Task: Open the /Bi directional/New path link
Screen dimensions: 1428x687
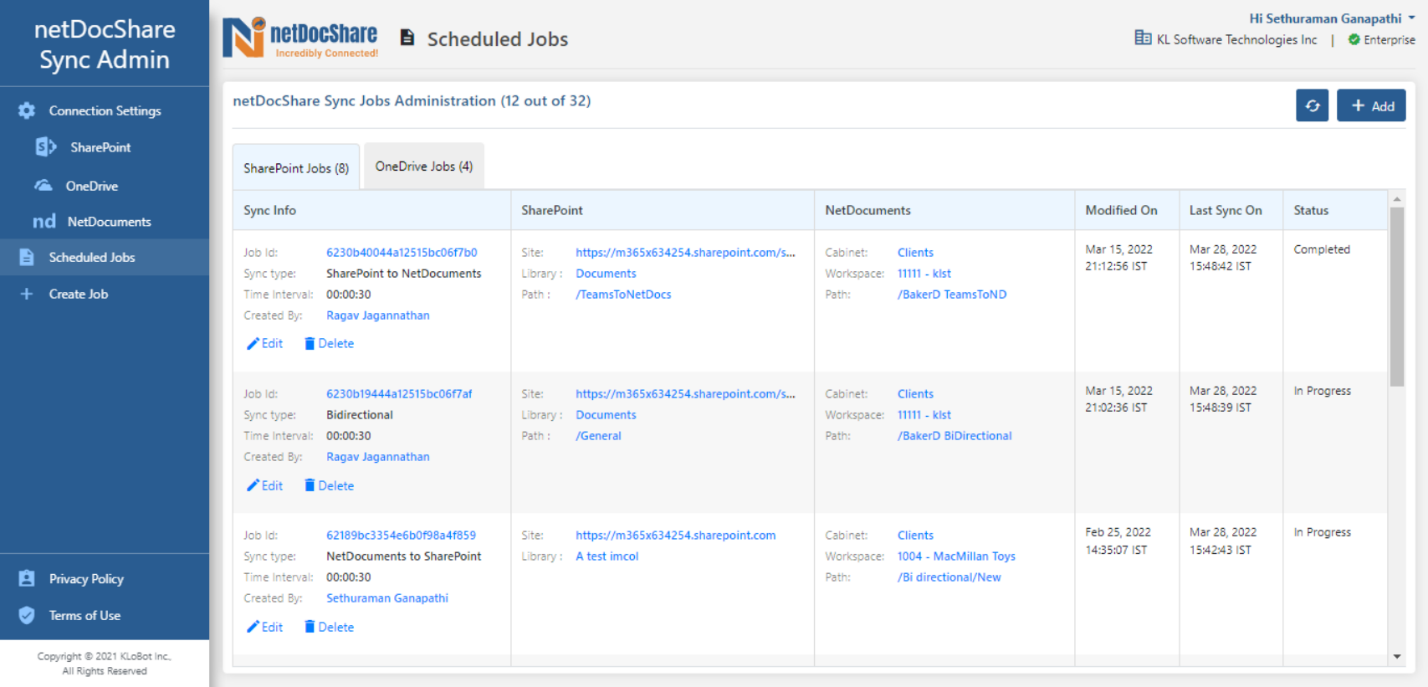Action: coord(949,577)
